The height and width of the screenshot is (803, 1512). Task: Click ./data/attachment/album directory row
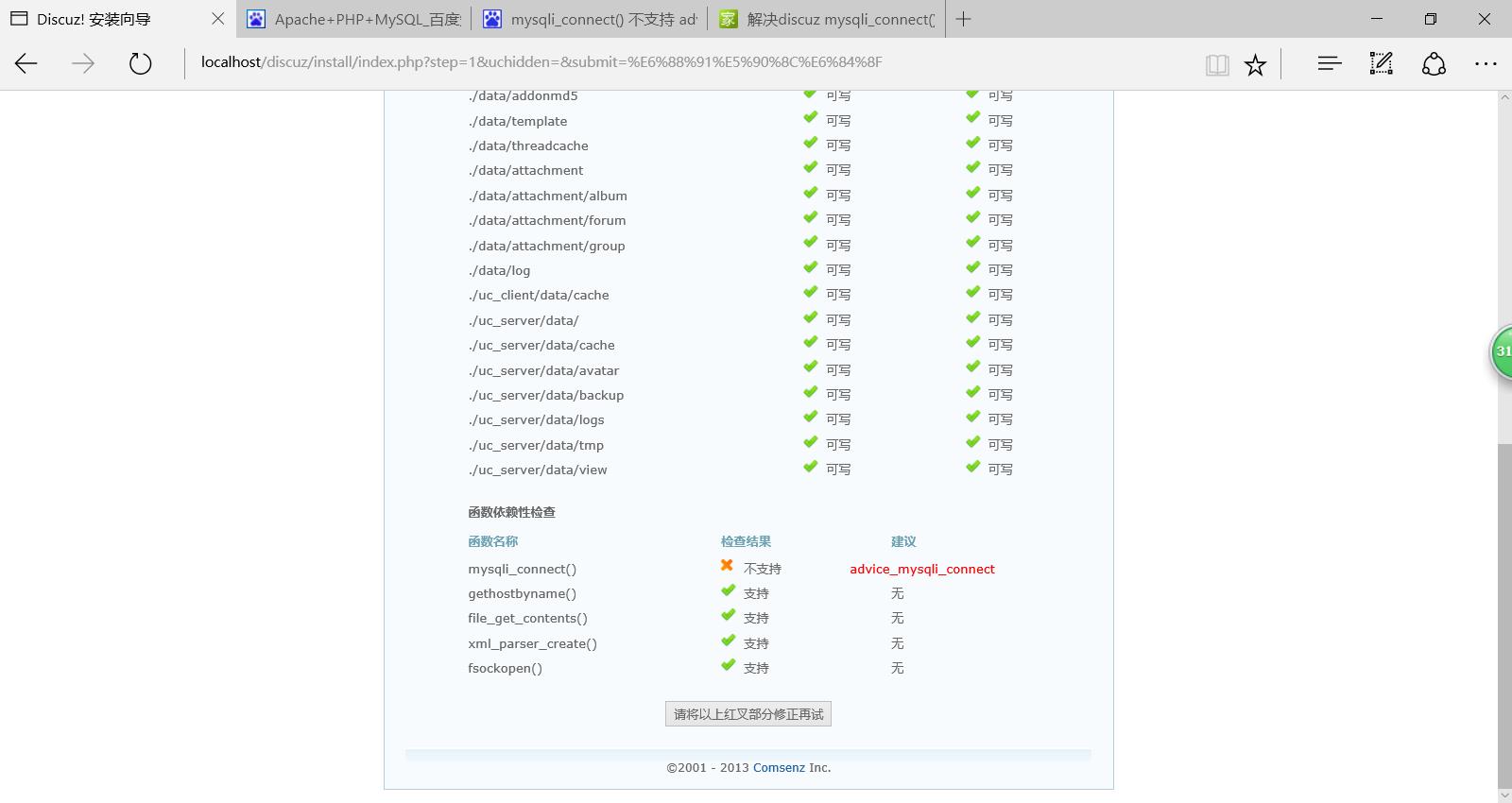coord(547,196)
